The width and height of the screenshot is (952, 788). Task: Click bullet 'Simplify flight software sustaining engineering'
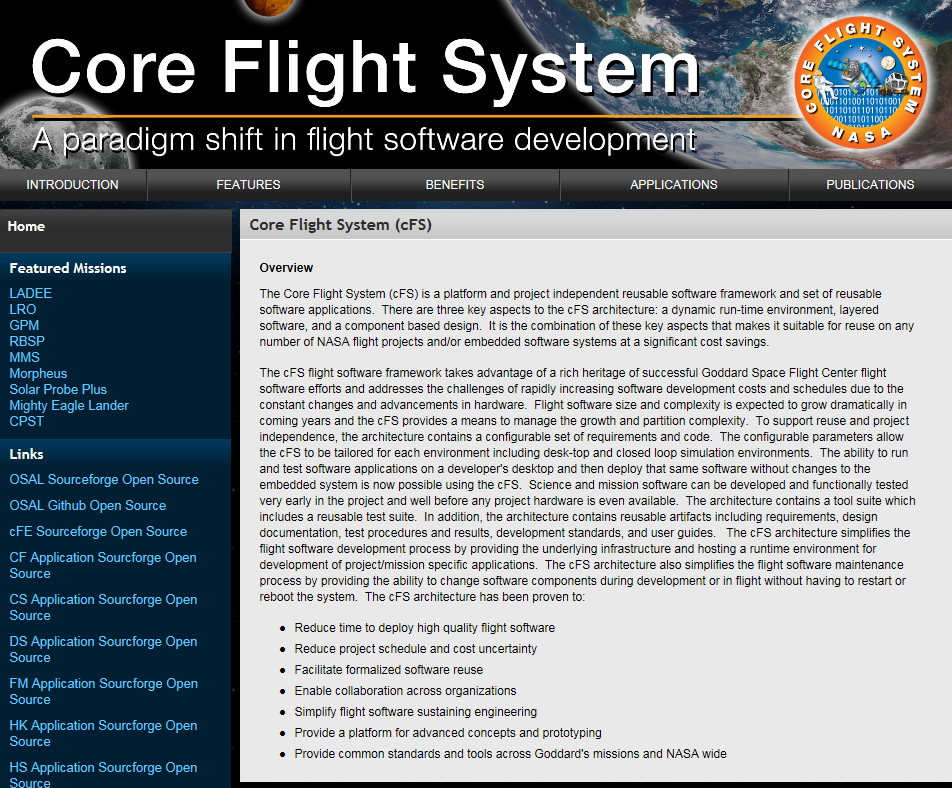point(416,712)
